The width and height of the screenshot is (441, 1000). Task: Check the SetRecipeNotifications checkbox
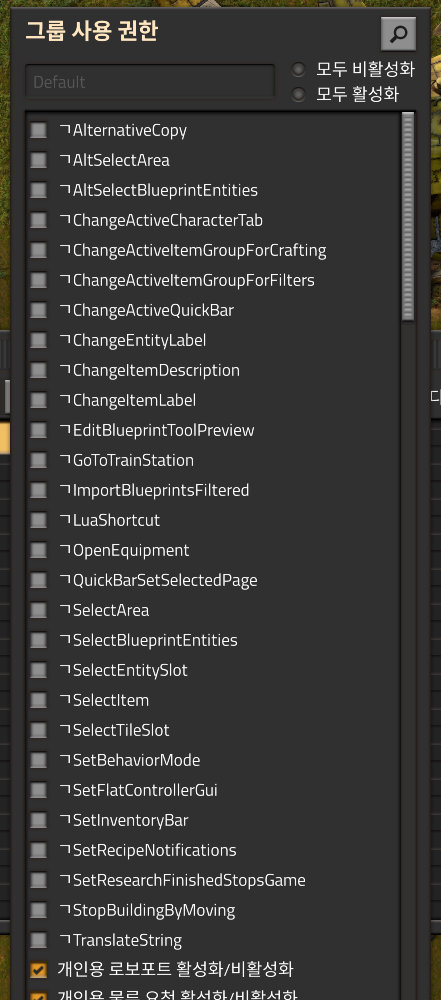[39, 850]
